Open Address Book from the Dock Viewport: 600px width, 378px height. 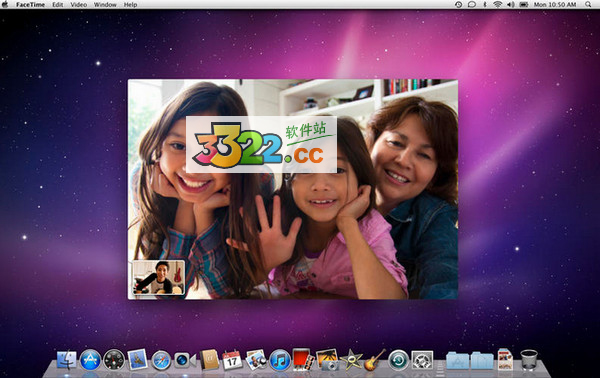pyautogui.click(x=209, y=360)
